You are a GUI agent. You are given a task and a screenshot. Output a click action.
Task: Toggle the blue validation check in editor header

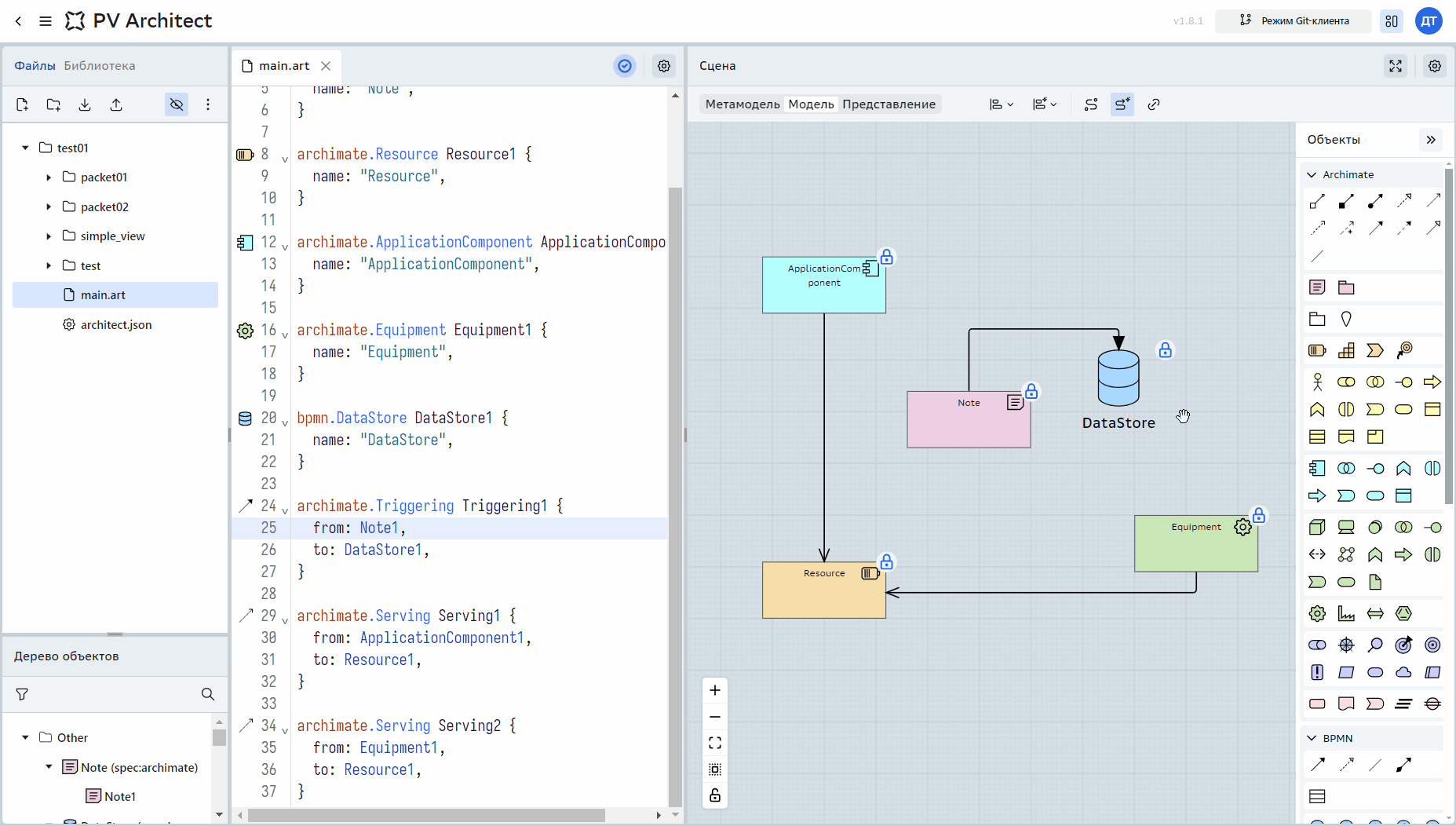pos(625,66)
